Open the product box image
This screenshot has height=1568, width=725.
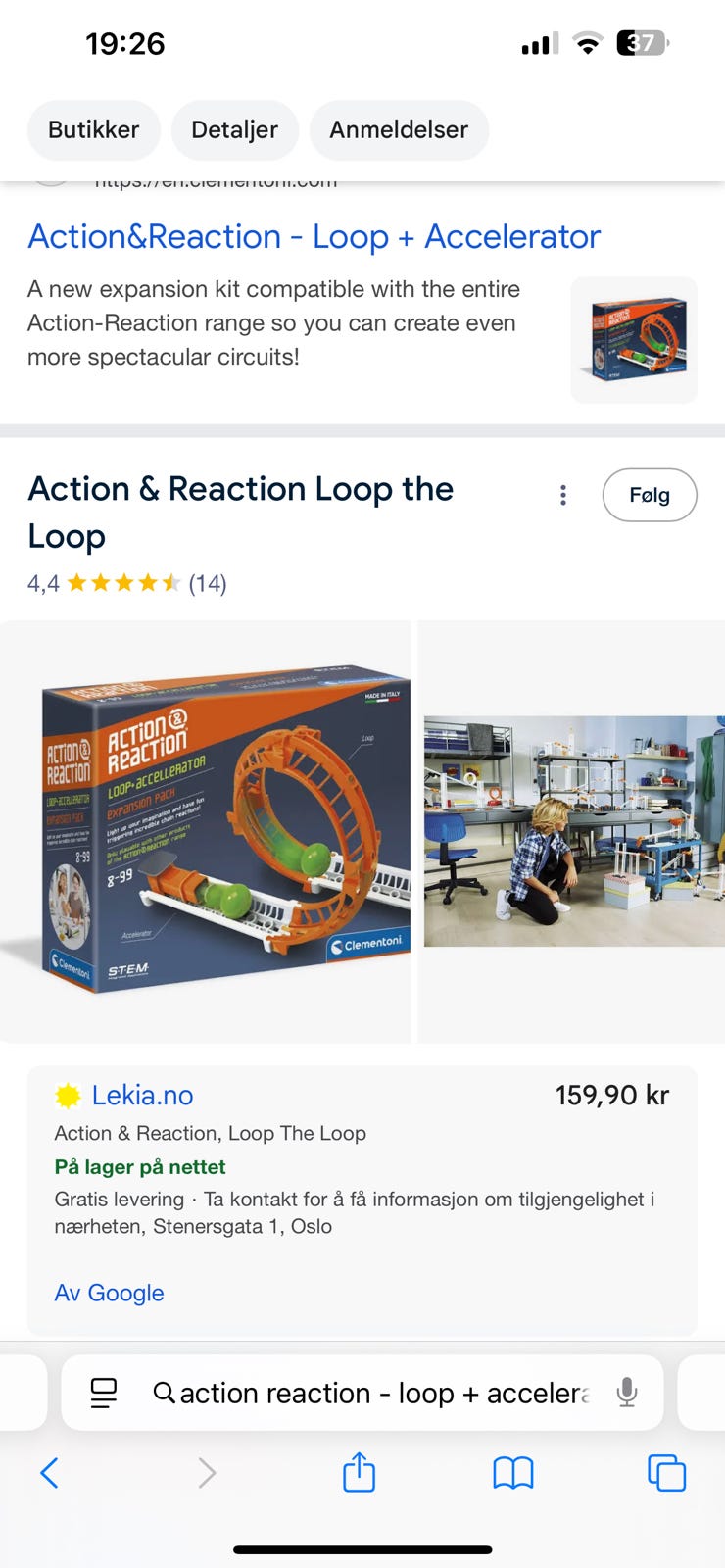(206, 831)
